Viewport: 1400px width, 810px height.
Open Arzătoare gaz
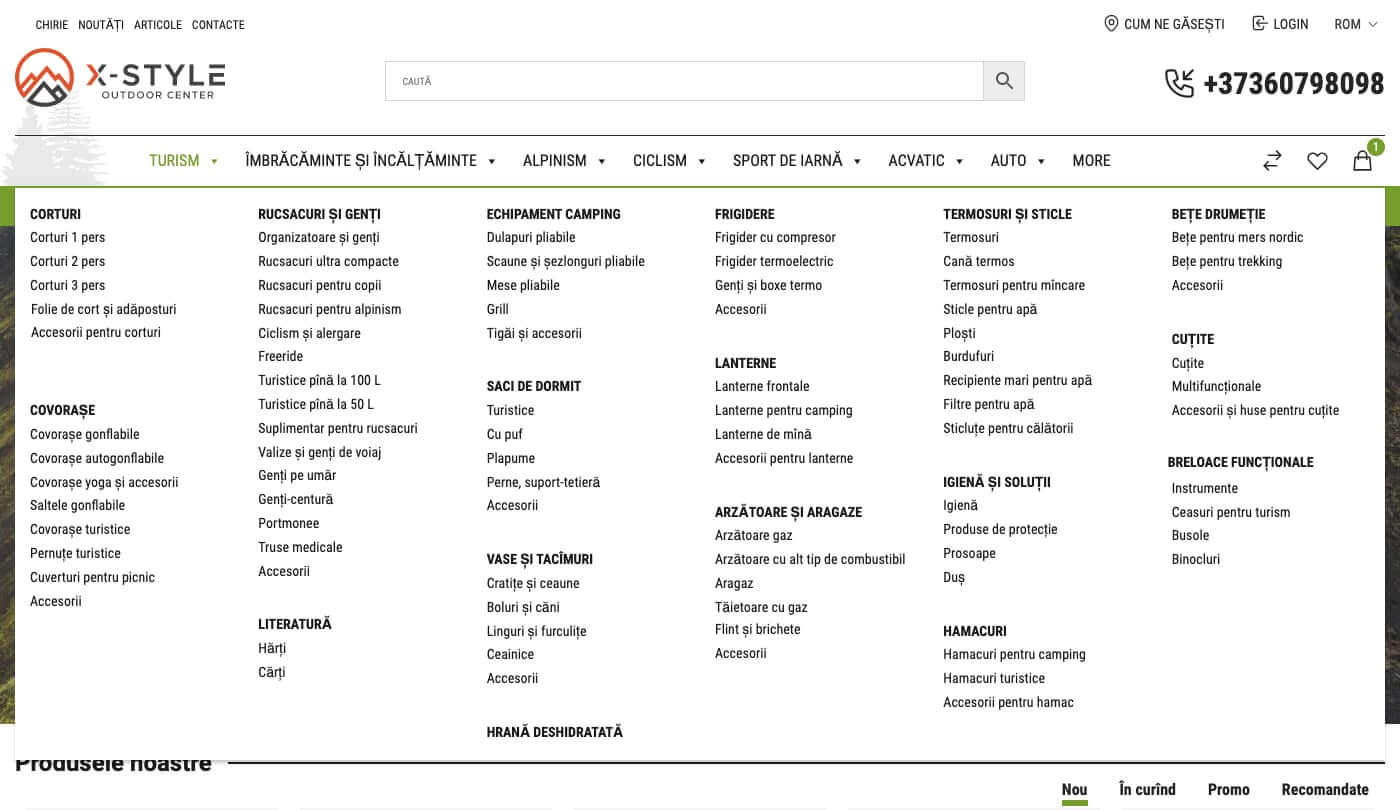point(754,535)
